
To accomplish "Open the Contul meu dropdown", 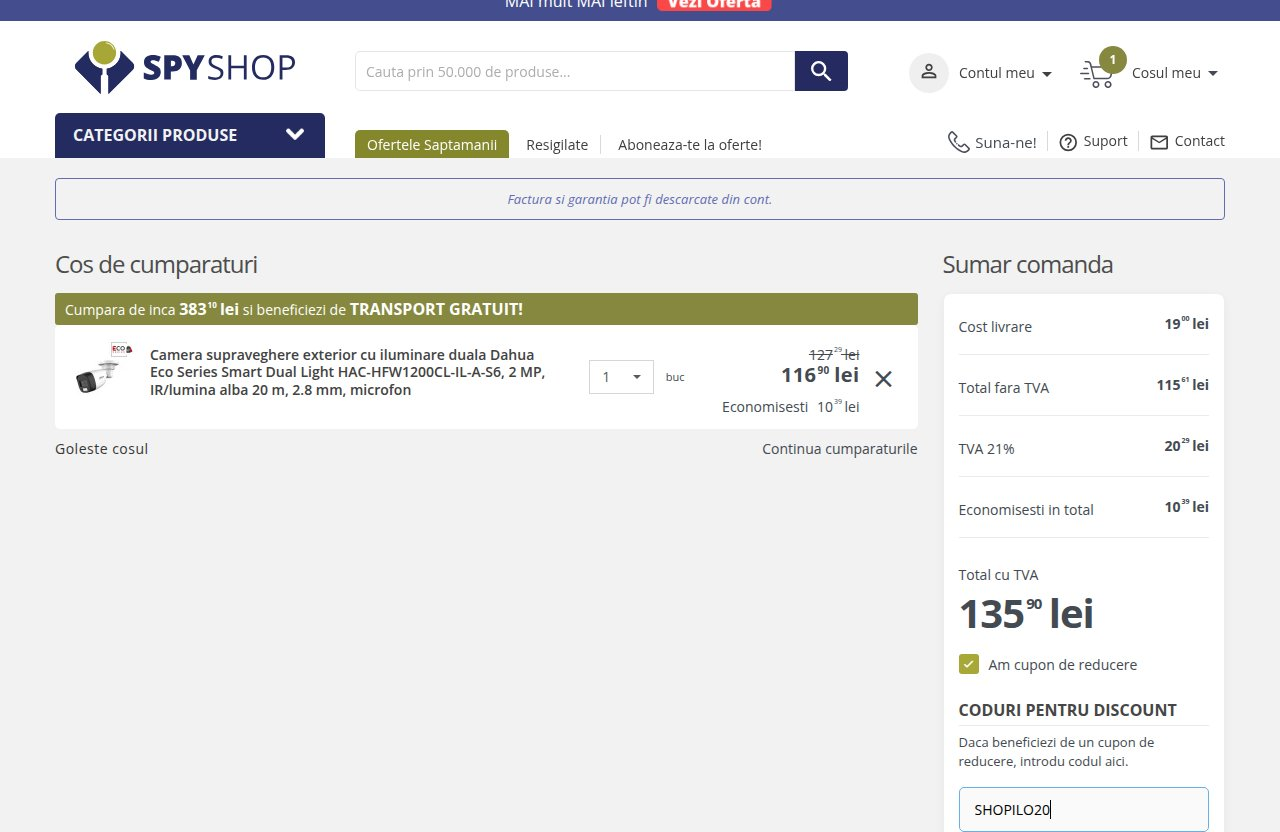I will pyautogui.click(x=1005, y=73).
